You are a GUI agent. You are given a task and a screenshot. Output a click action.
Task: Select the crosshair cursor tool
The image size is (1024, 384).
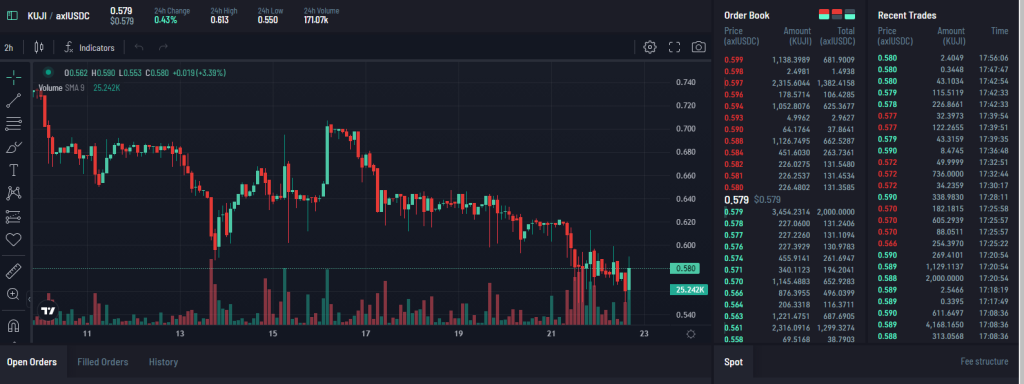point(14,78)
